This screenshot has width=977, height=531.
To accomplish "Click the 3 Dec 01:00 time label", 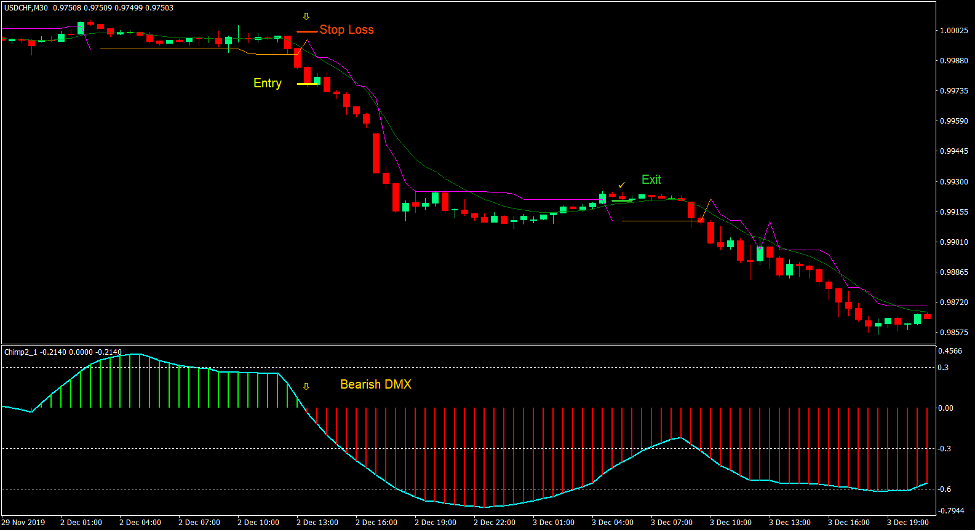I will coord(554,522).
